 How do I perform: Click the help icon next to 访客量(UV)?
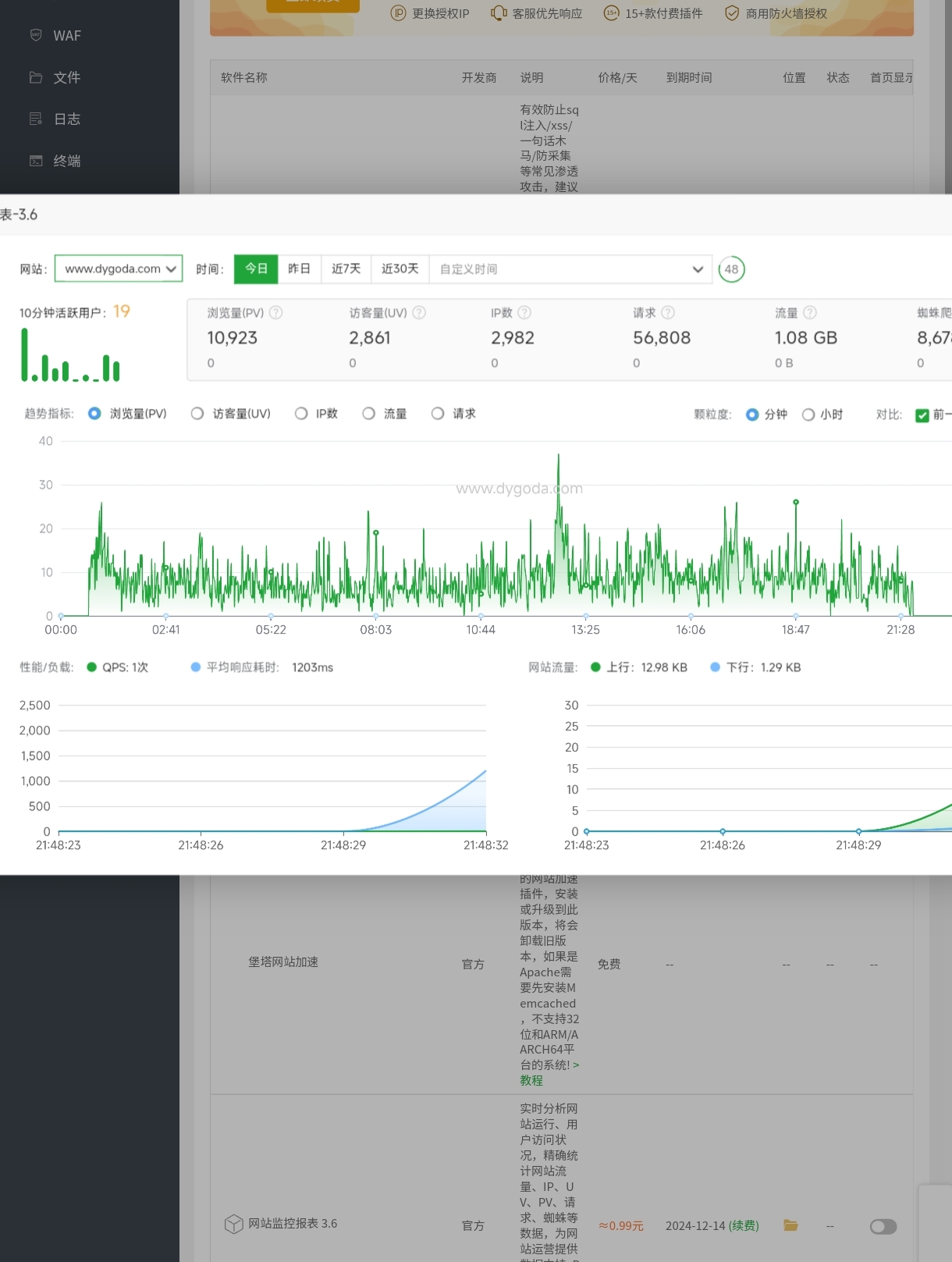pyautogui.click(x=419, y=313)
